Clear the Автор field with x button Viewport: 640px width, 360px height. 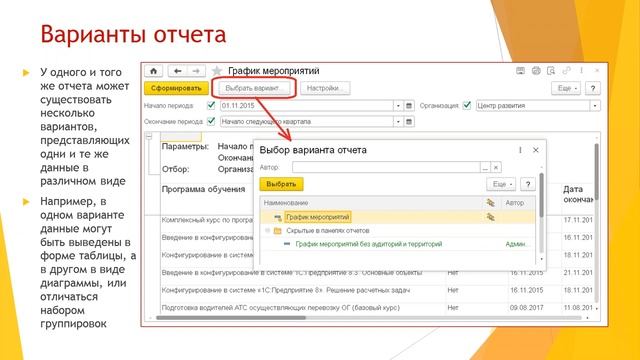click(x=496, y=167)
